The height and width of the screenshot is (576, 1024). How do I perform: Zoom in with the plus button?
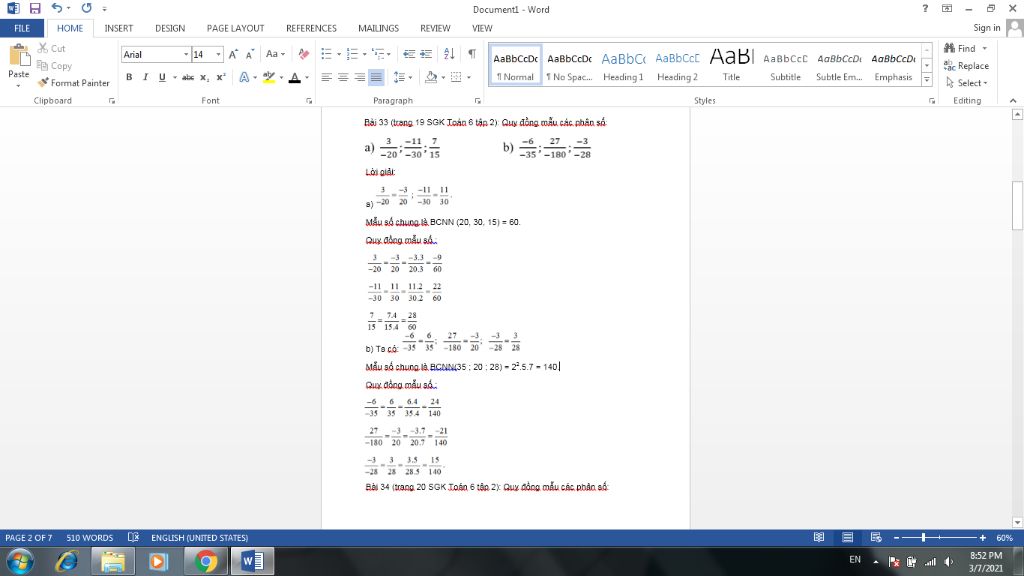tap(983, 538)
